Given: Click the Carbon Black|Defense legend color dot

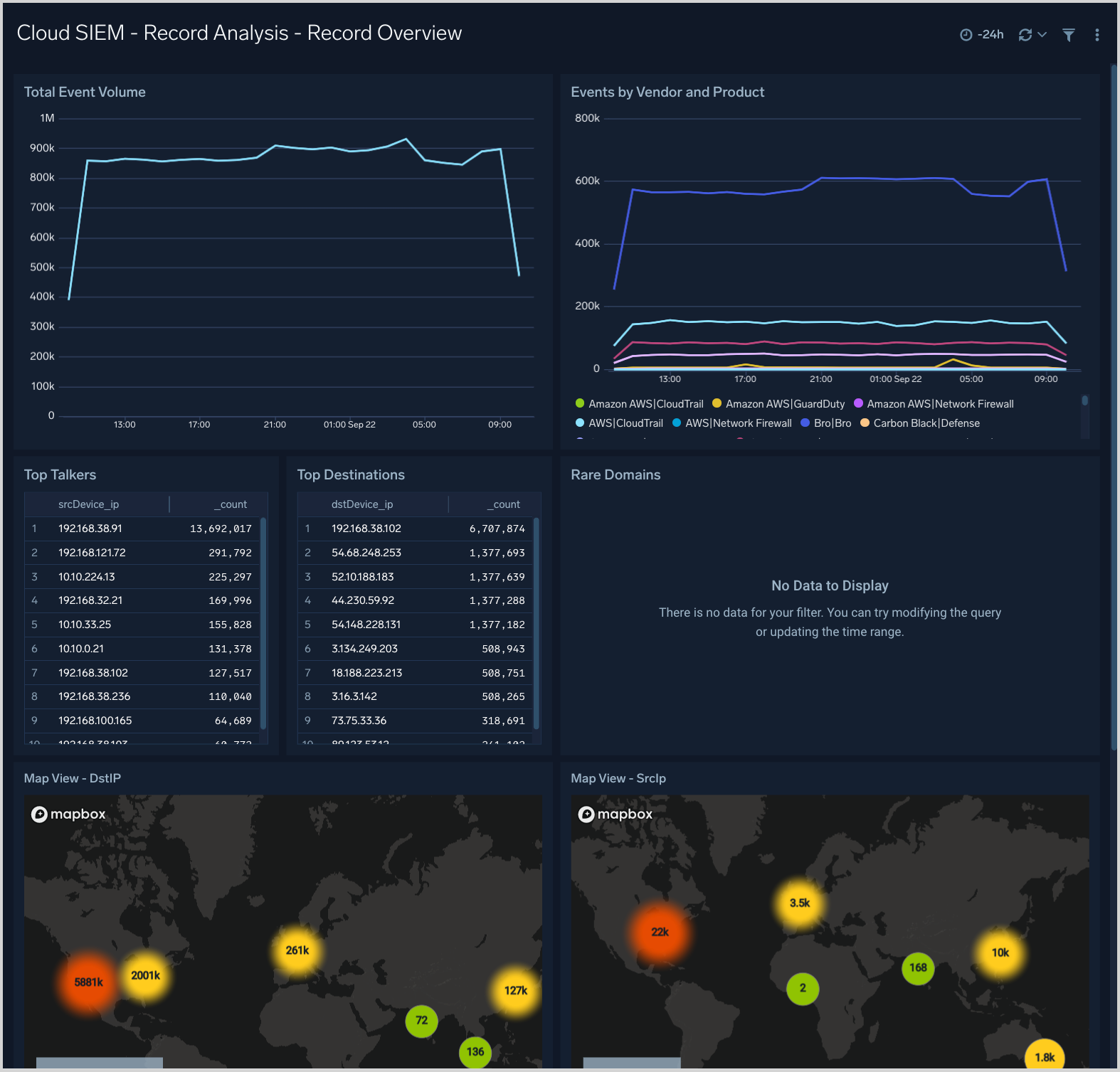Looking at the screenshot, I should 865,423.
